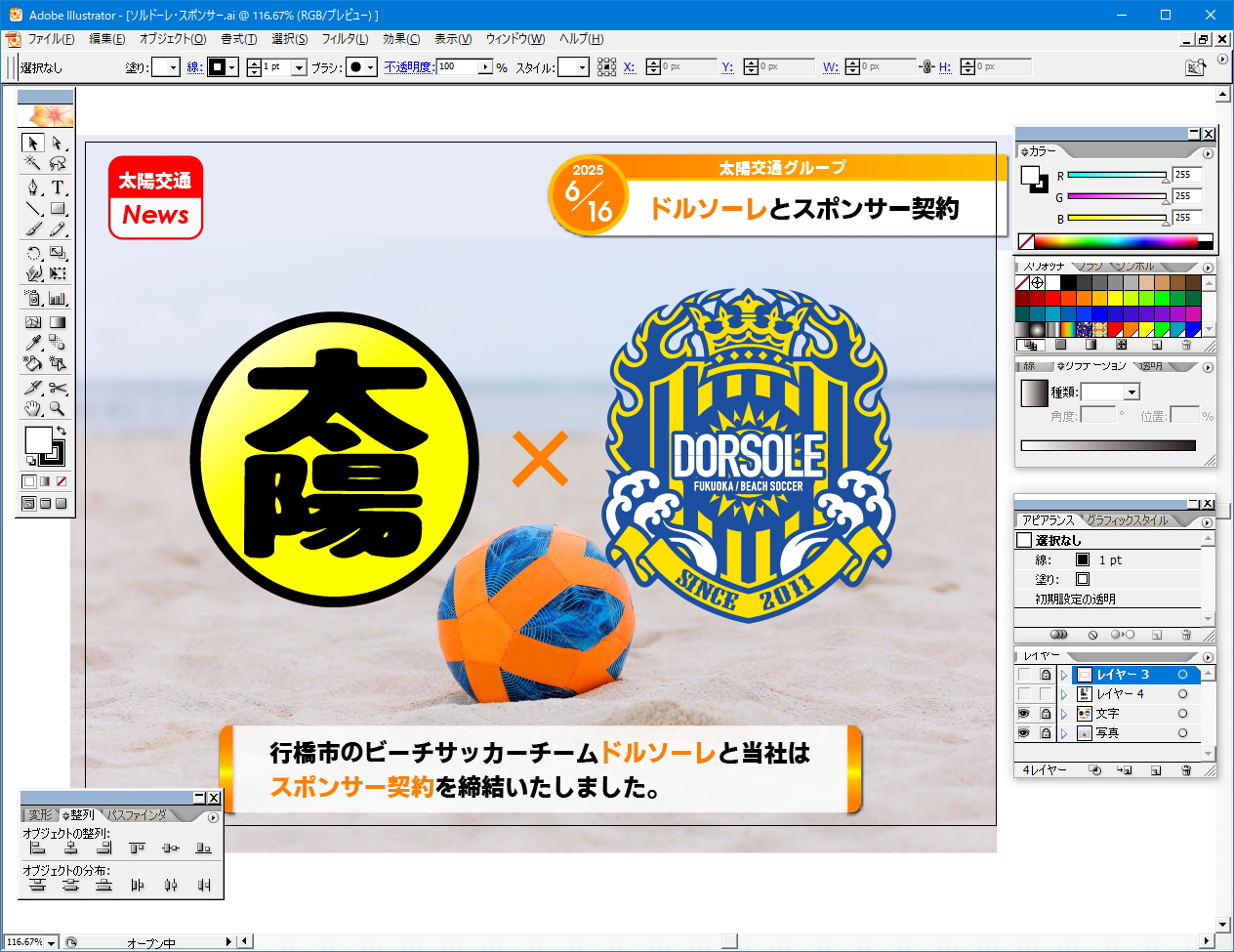Select the Pencil tool

58,229
